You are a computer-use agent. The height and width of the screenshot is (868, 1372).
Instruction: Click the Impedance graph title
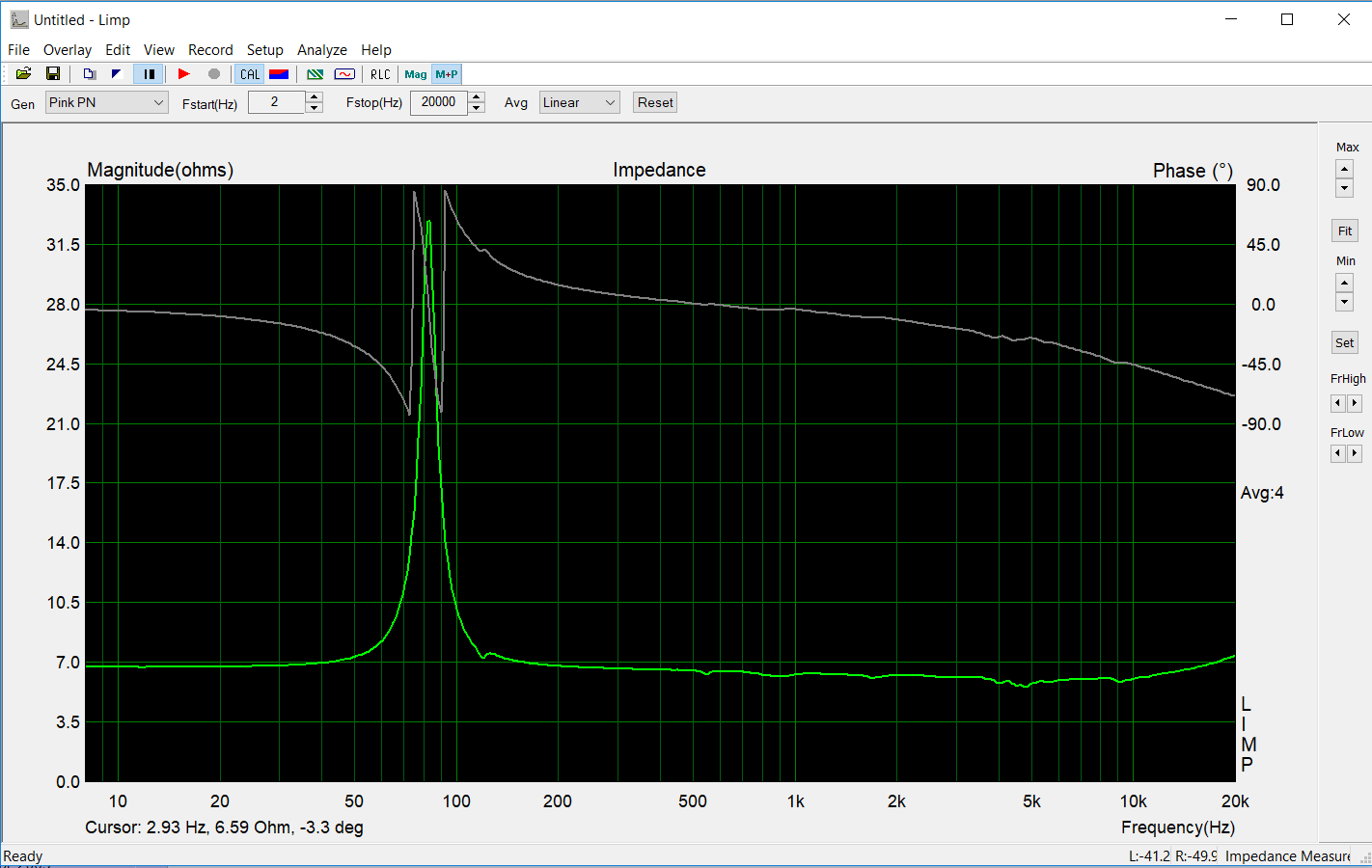coord(659,170)
